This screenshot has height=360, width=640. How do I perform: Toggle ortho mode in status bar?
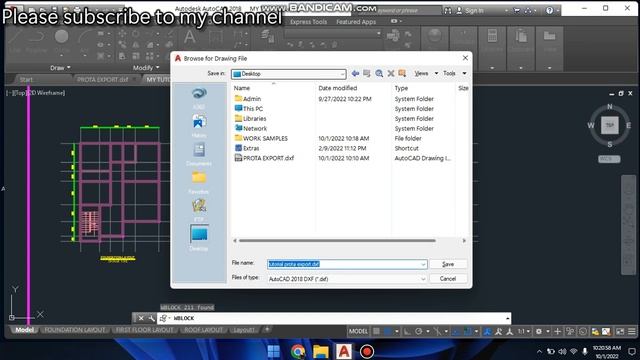pos(407,331)
